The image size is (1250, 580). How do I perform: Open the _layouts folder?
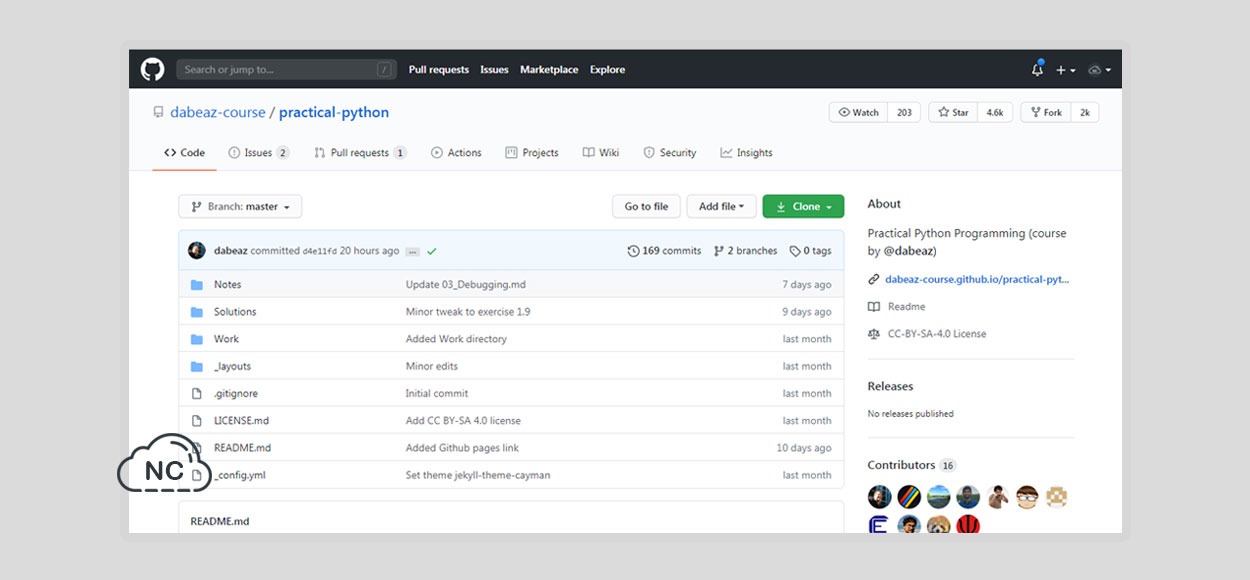click(232, 366)
